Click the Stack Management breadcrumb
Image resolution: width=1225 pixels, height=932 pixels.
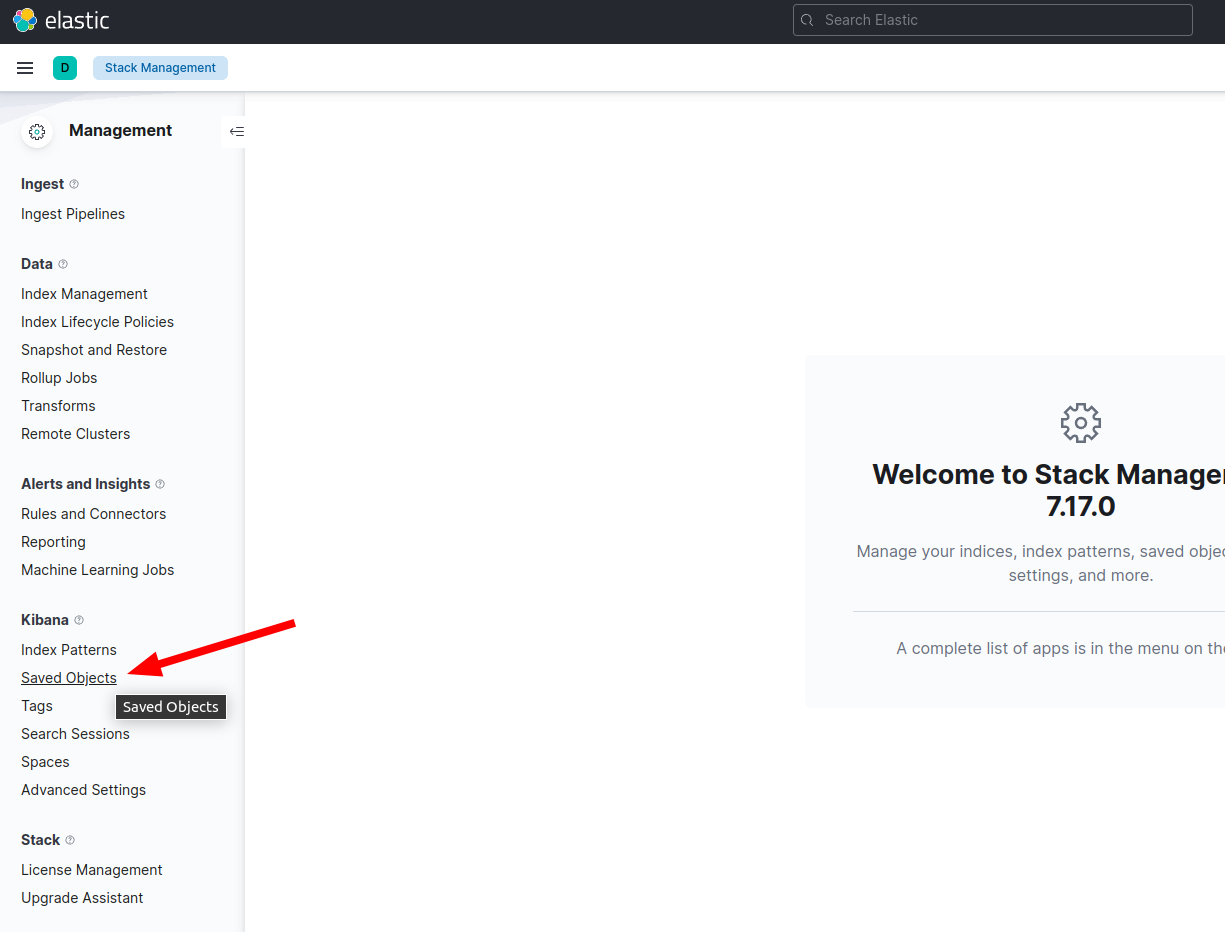(x=160, y=68)
